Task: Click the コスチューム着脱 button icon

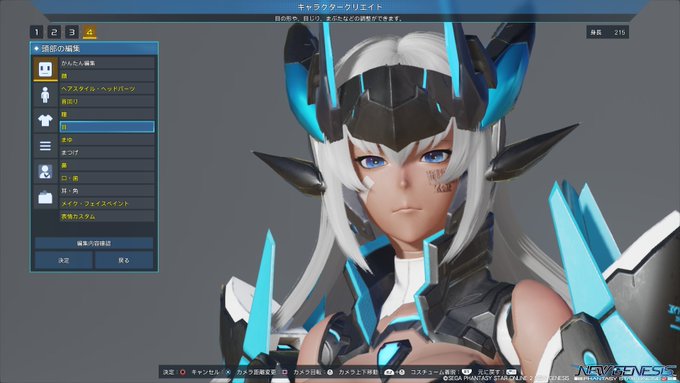Action: click(x=466, y=372)
